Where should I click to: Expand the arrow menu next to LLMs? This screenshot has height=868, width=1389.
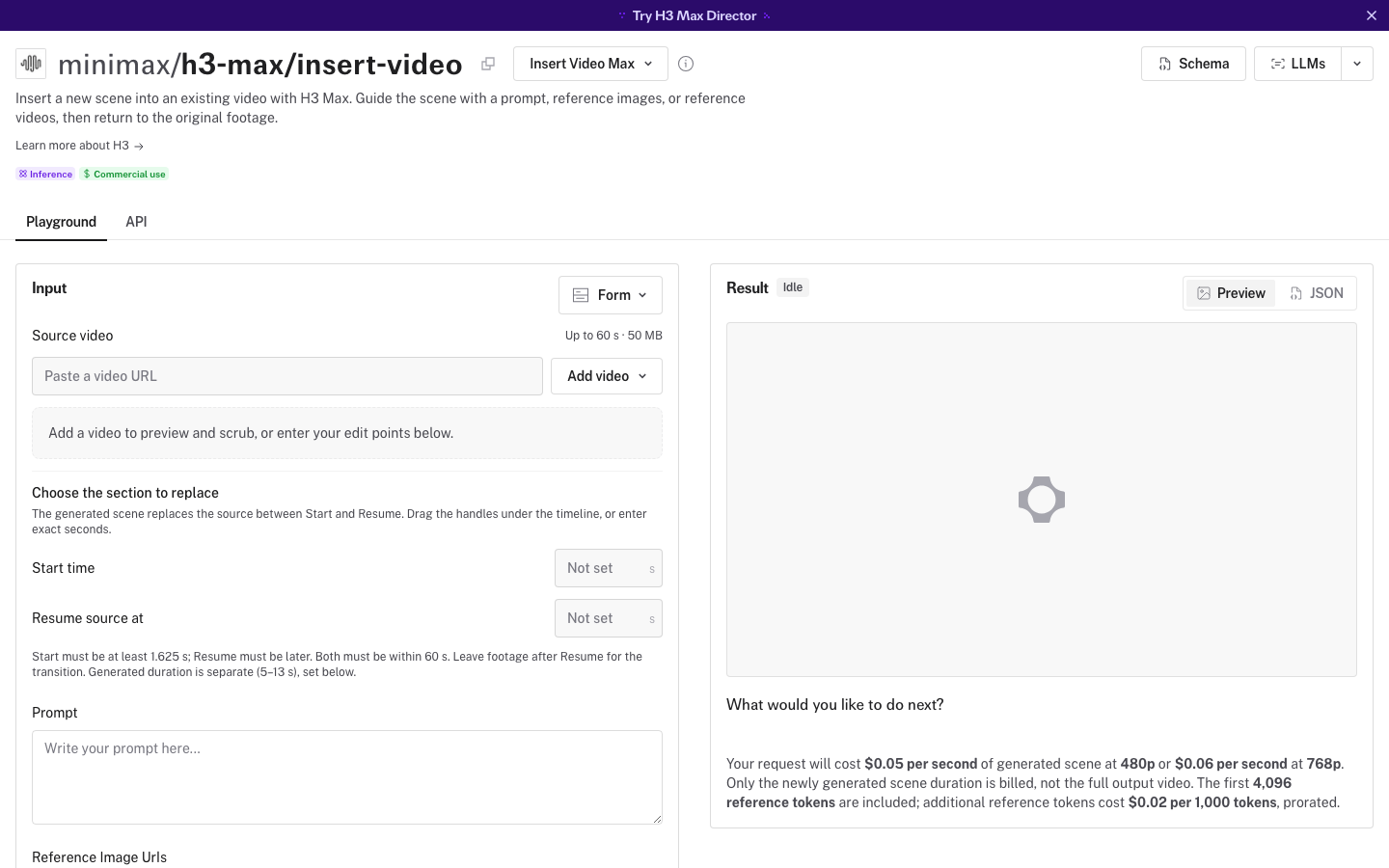[1357, 64]
